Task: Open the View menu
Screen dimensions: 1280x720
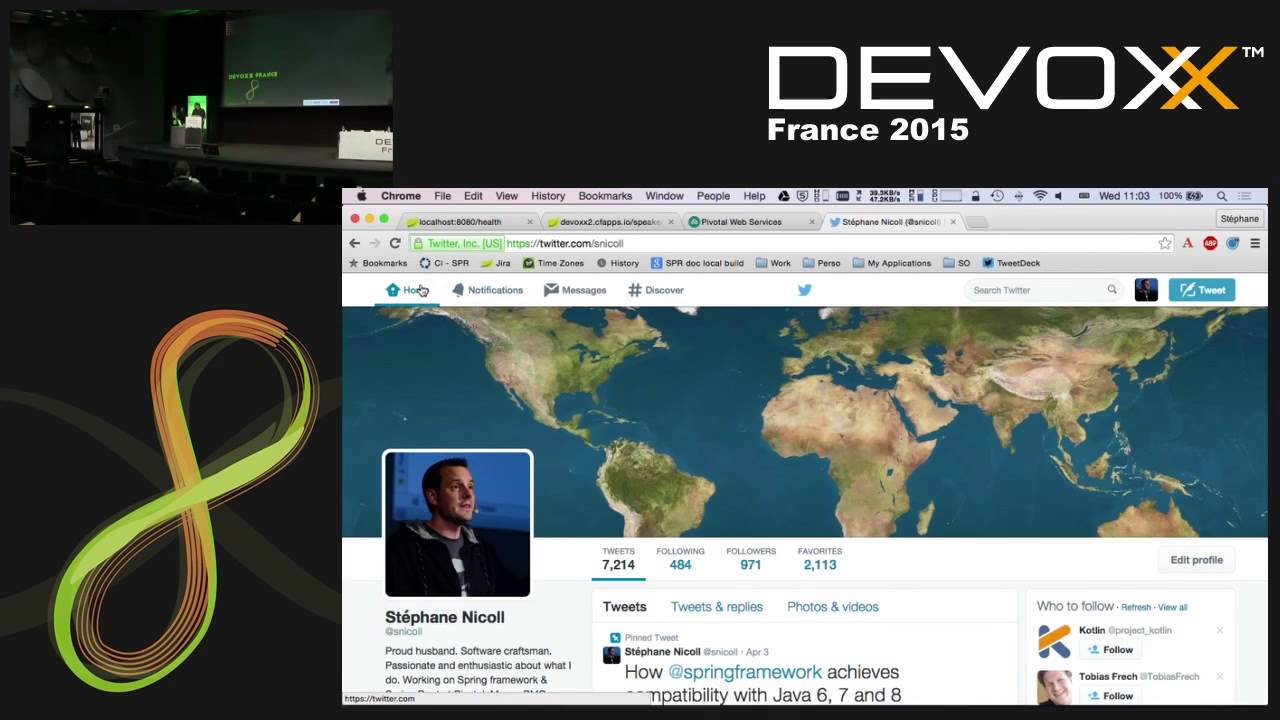Action: (x=507, y=196)
